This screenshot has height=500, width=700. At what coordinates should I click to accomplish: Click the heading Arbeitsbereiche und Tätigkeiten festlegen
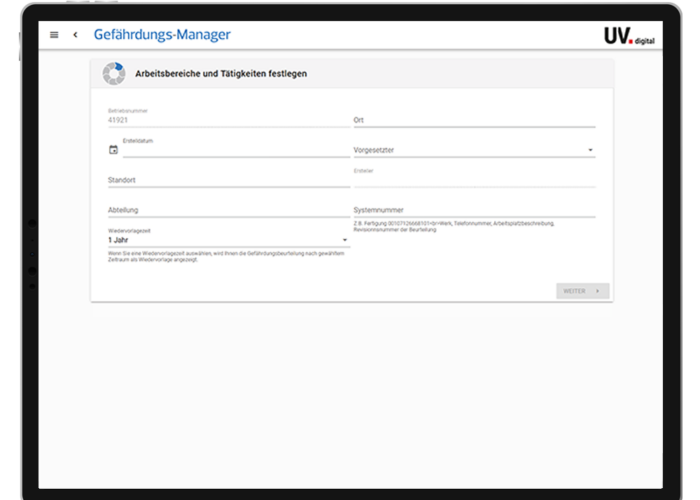coord(221,74)
